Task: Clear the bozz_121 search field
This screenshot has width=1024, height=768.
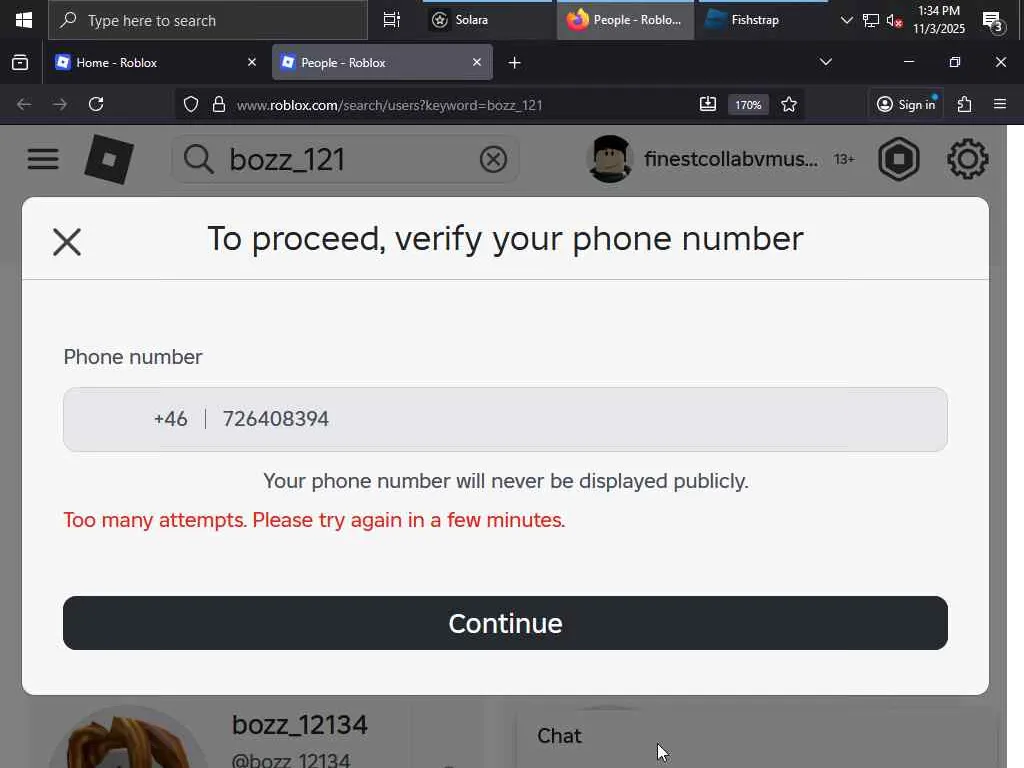Action: tap(493, 159)
